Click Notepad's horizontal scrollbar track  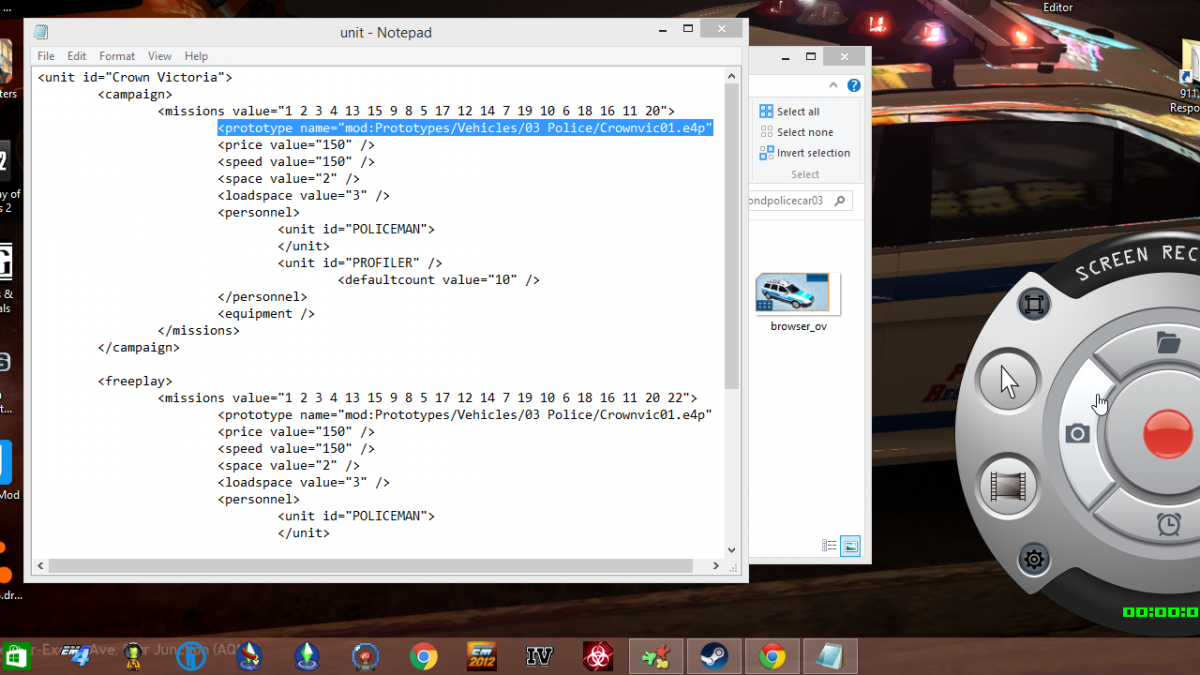(x=379, y=566)
